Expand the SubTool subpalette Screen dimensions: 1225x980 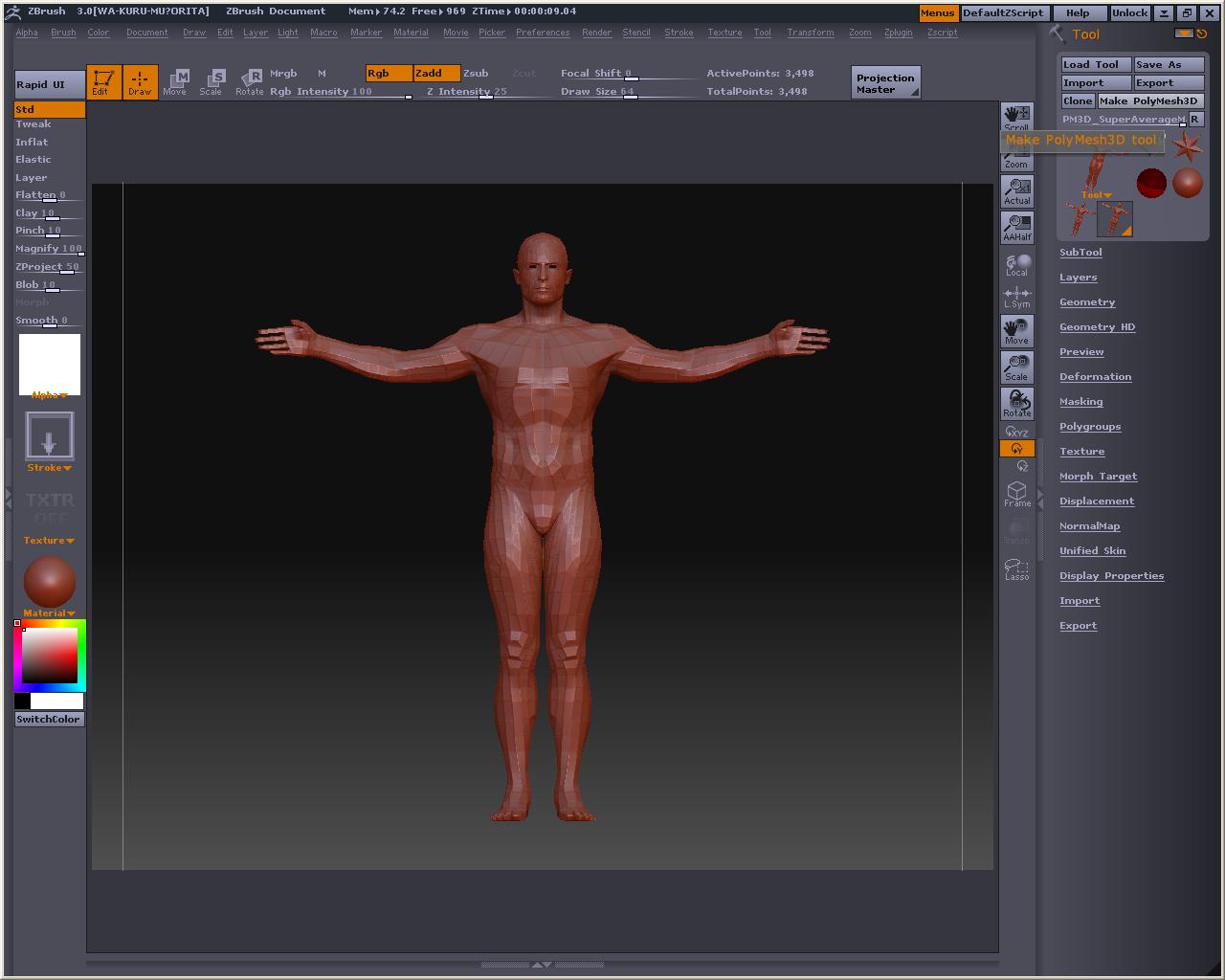coord(1080,253)
